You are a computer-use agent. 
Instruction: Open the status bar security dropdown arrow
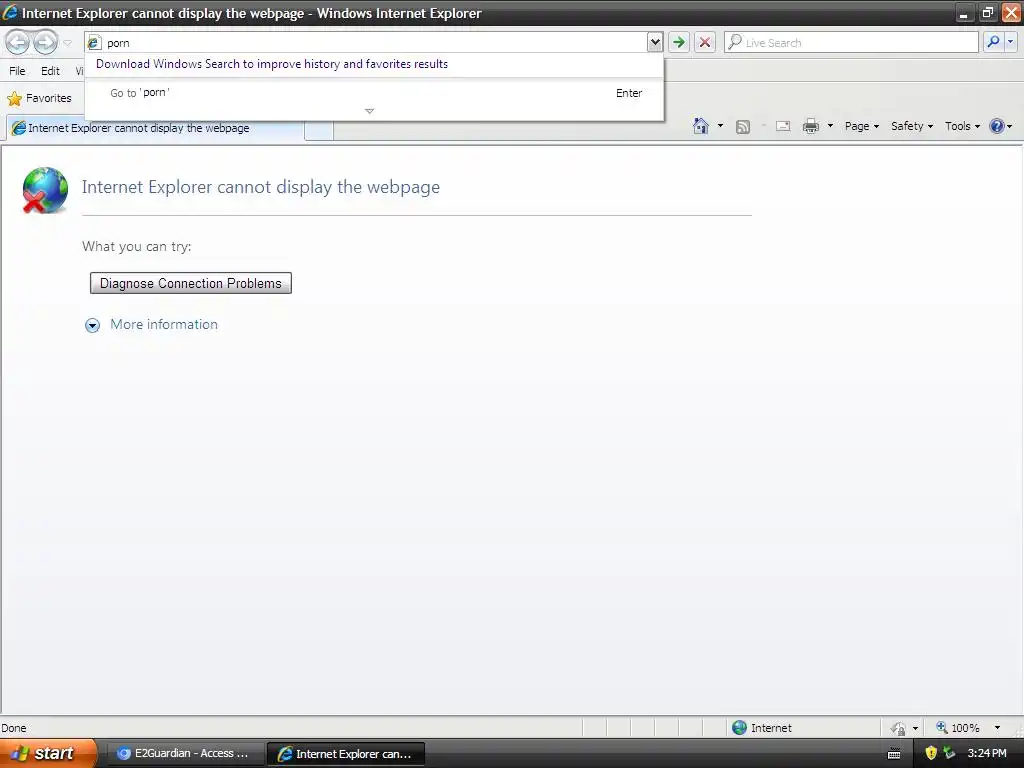coord(916,728)
